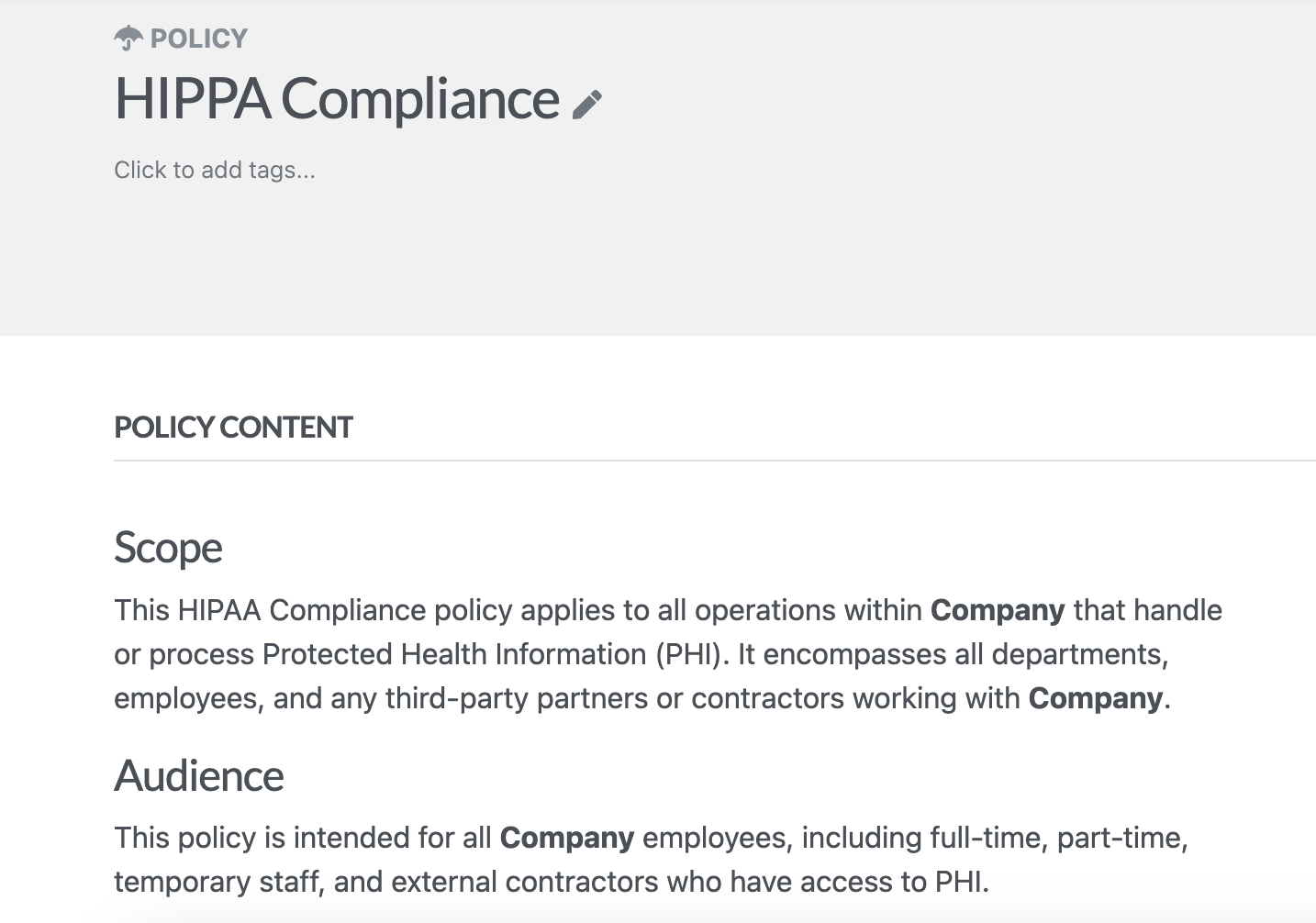This screenshot has height=923, width=1316.
Task: Click bold Company ending the Scope paragraph
Action: click(1096, 698)
